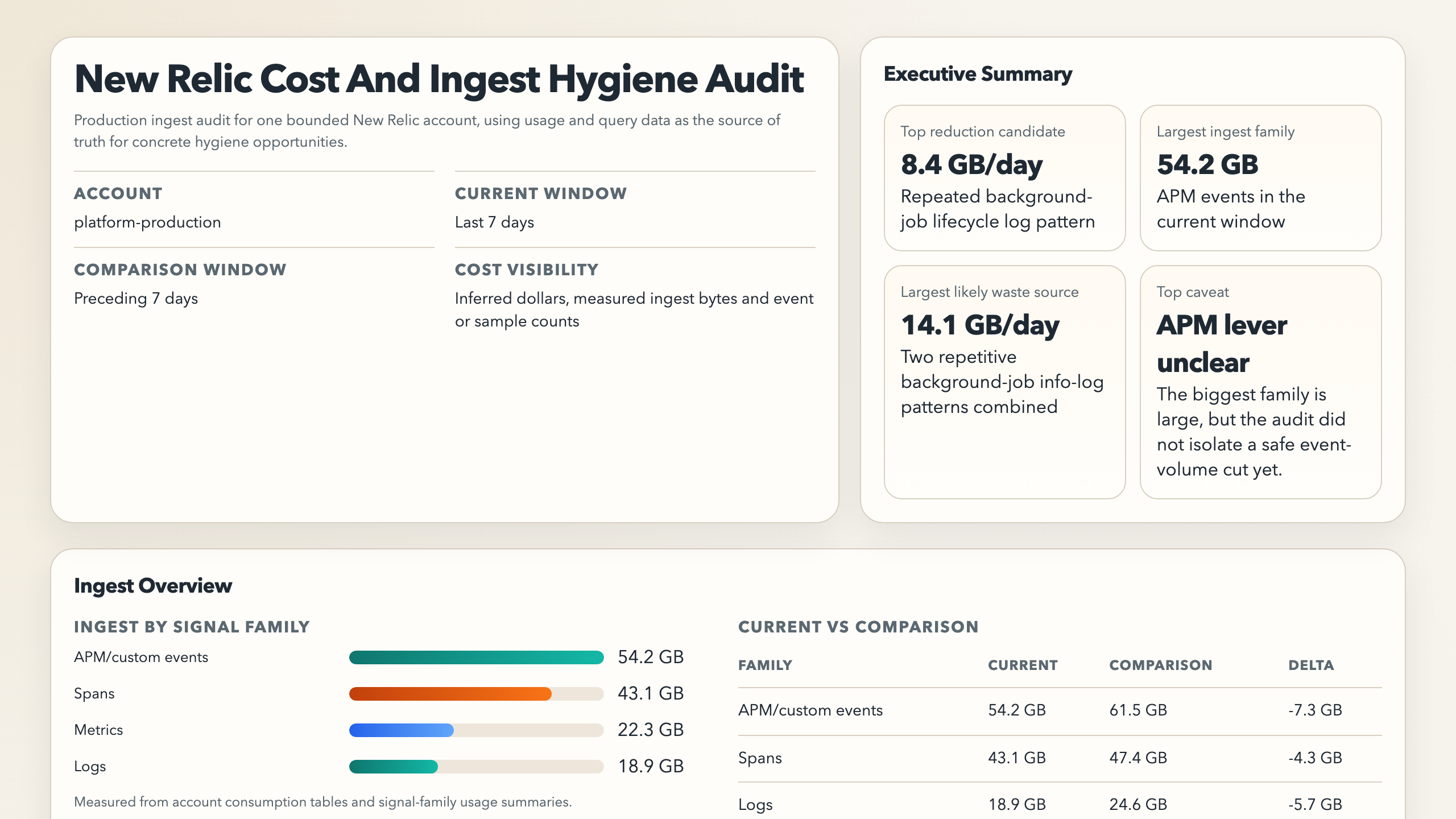This screenshot has height=819, width=1456.
Task: Click the 24.6 GB comparison cell
Action: 1138,805
